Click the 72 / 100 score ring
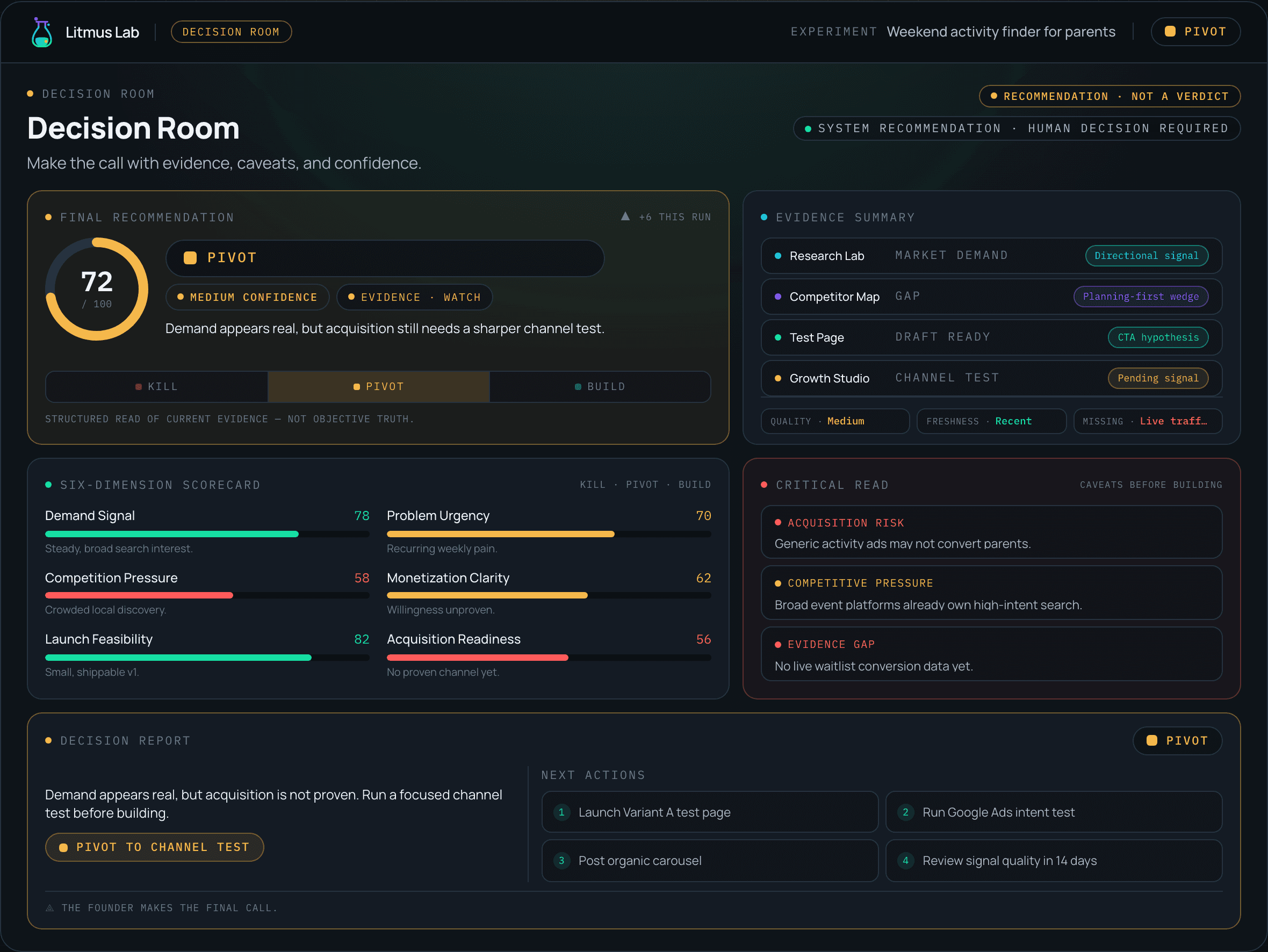Viewport: 1268px width, 952px height. click(x=97, y=290)
